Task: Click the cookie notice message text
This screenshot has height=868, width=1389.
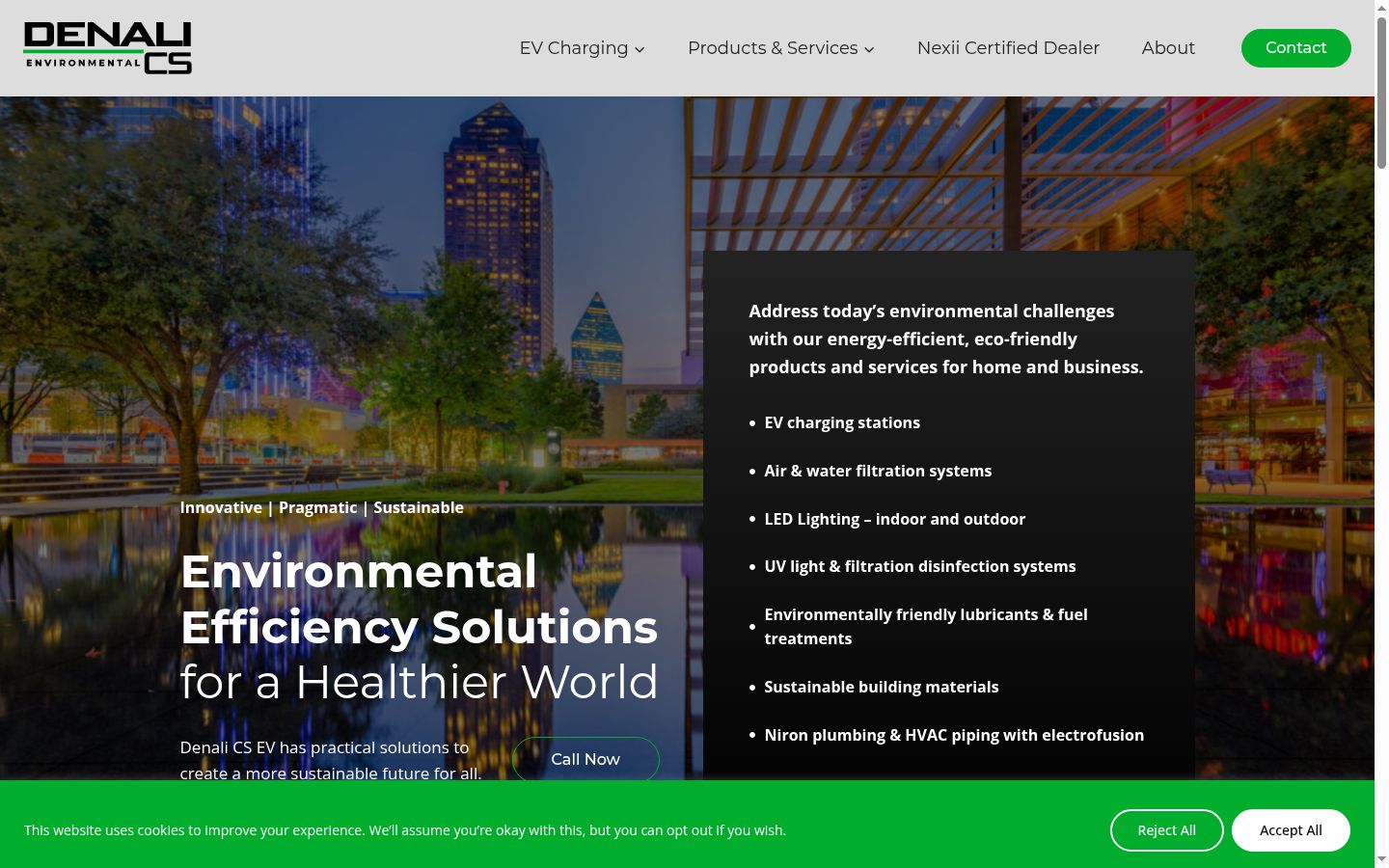Action: point(405,830)
